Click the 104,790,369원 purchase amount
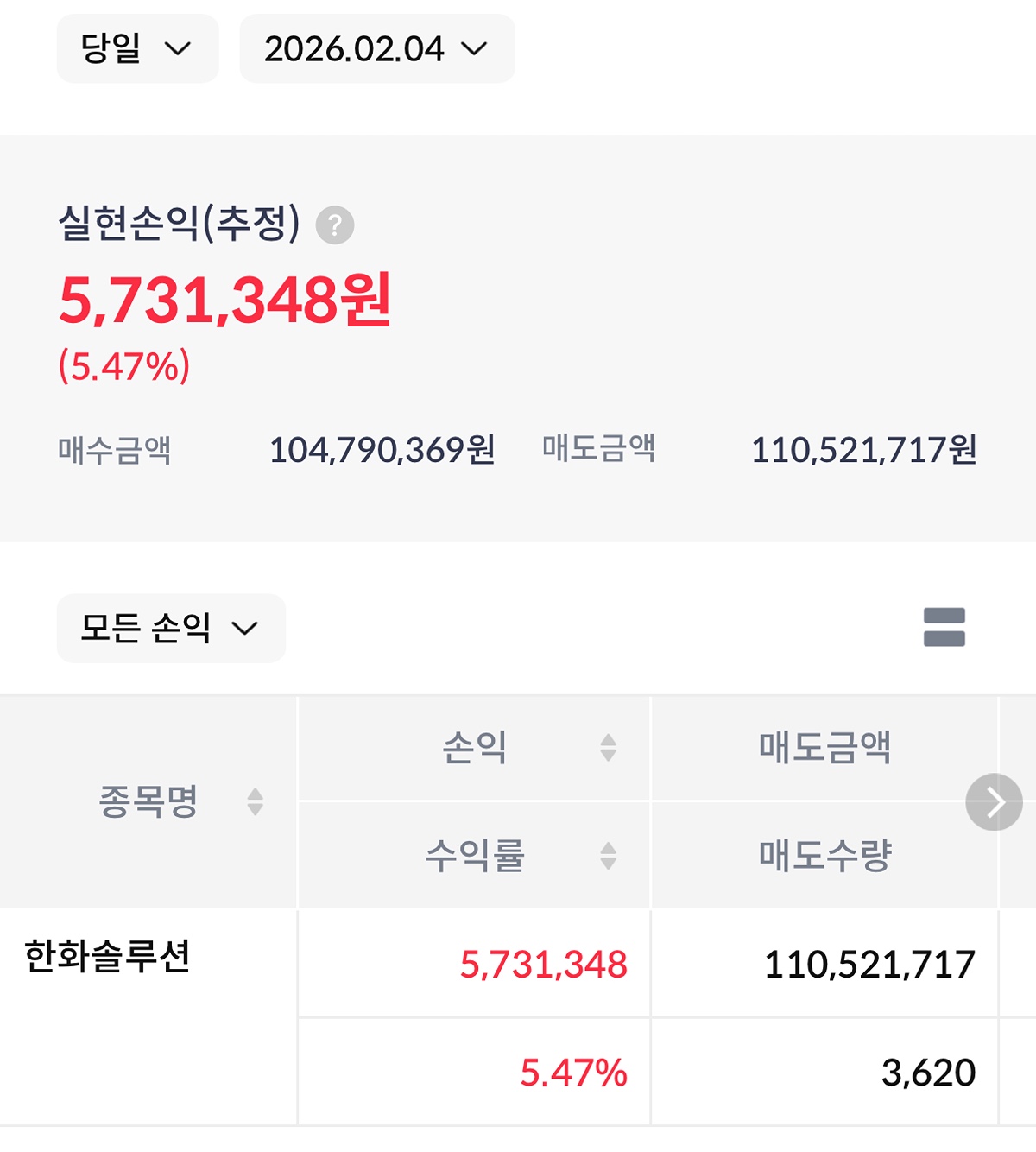The image size is (1036, 1152). point(382,450)
